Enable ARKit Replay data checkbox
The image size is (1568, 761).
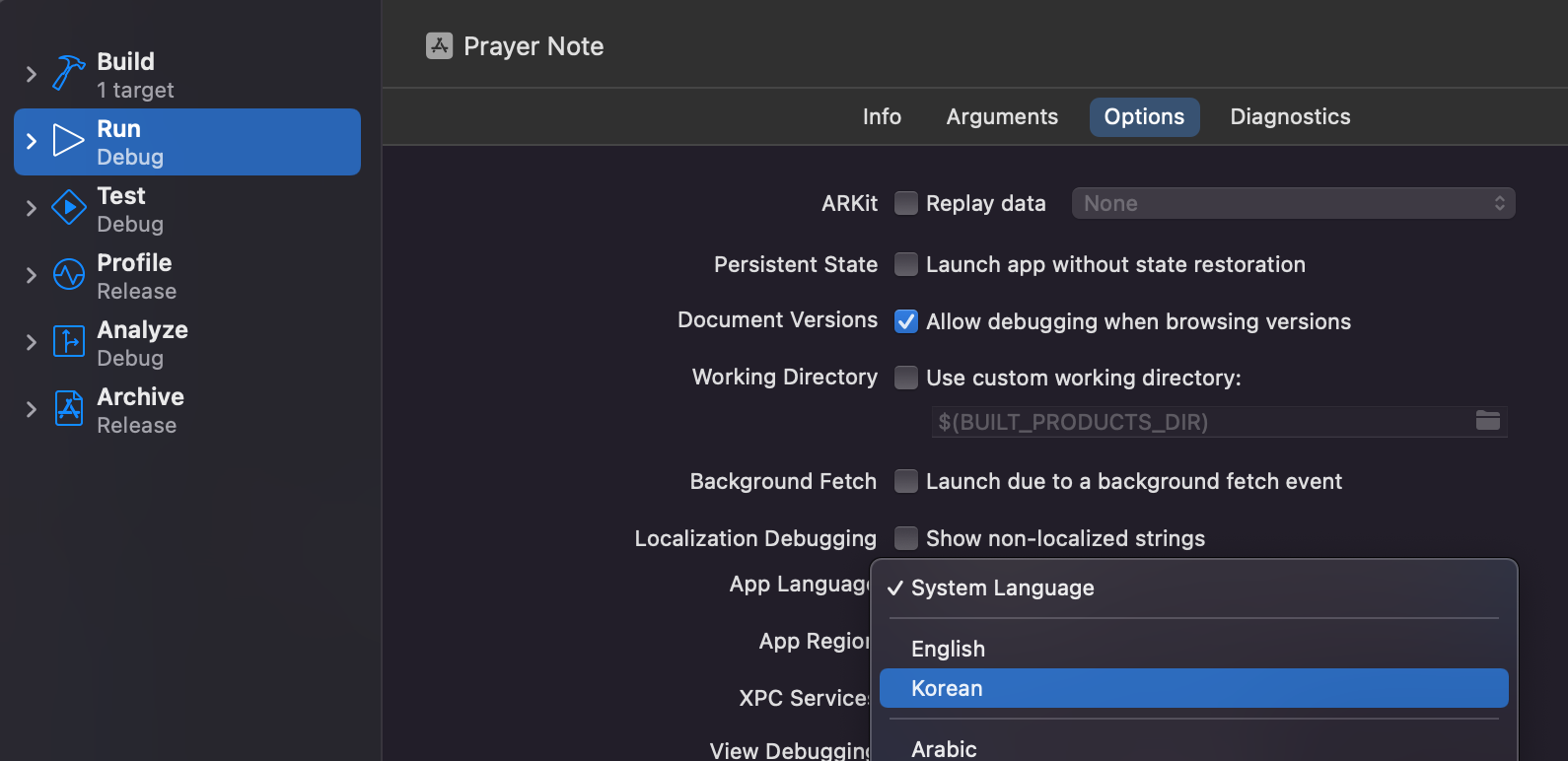pyautogui.click(x=905, y=203)
